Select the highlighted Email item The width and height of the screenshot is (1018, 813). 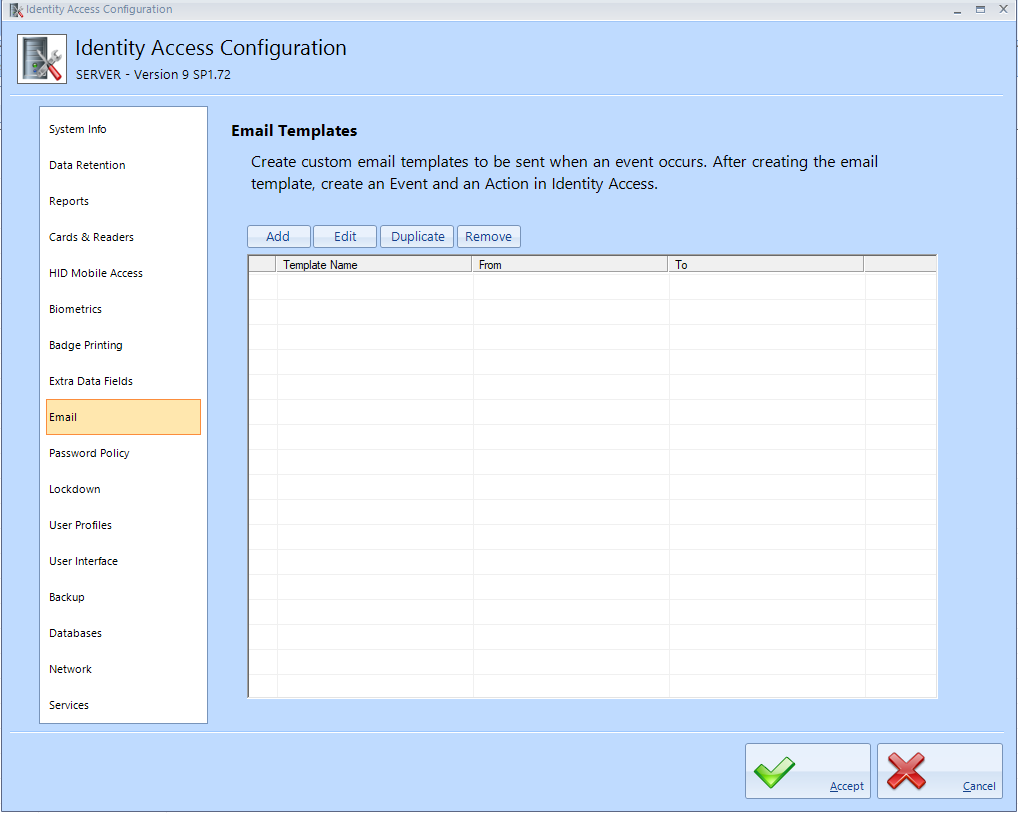[123, 417]
